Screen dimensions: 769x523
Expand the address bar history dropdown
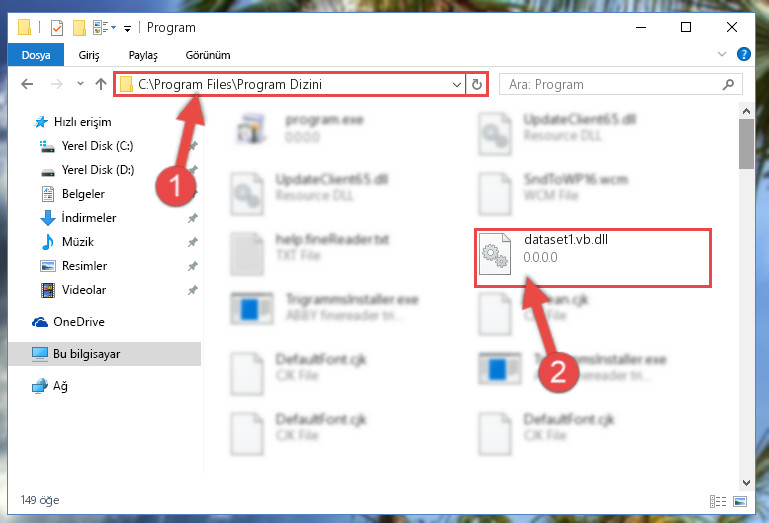[457, 84]
